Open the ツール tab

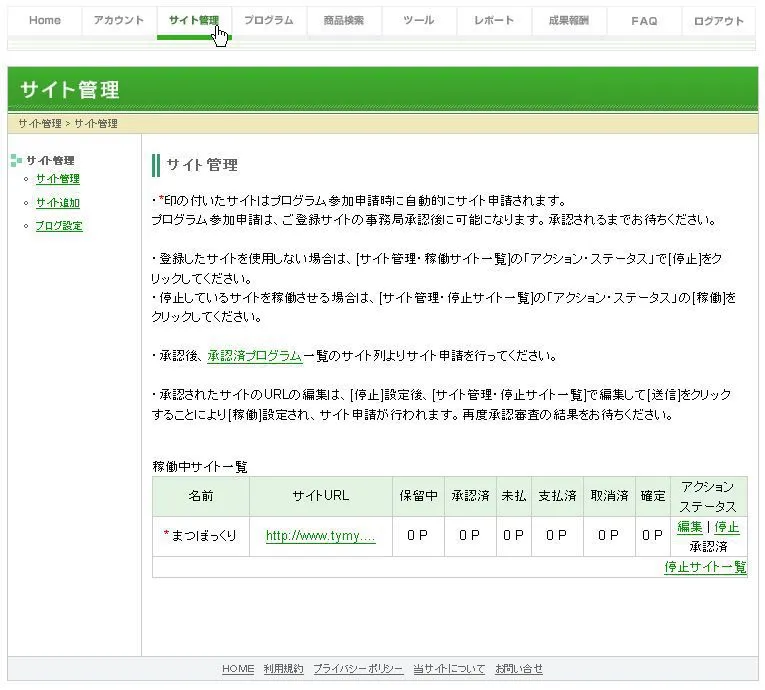click(x=419, y=21)
